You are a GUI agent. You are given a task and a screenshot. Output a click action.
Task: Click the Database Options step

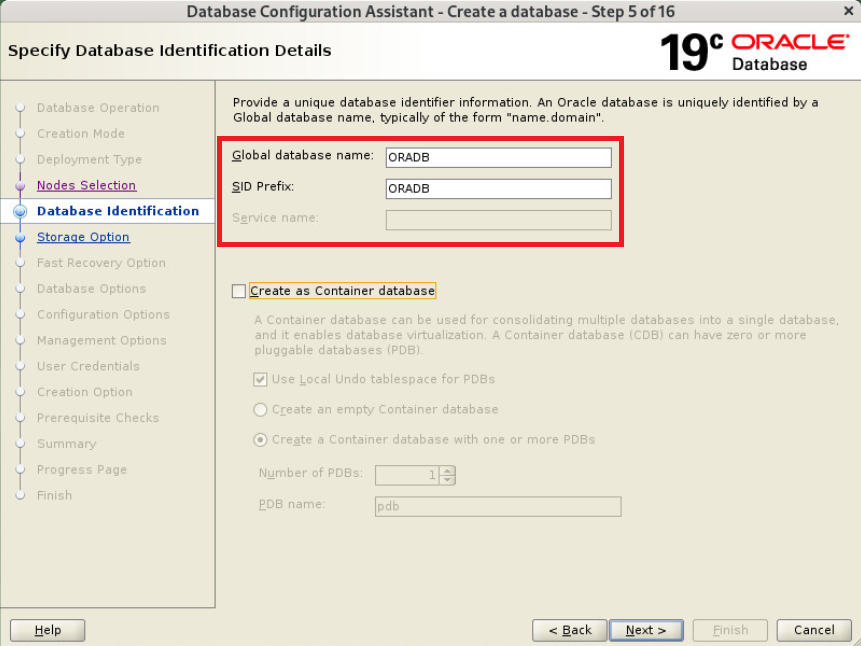91,288
